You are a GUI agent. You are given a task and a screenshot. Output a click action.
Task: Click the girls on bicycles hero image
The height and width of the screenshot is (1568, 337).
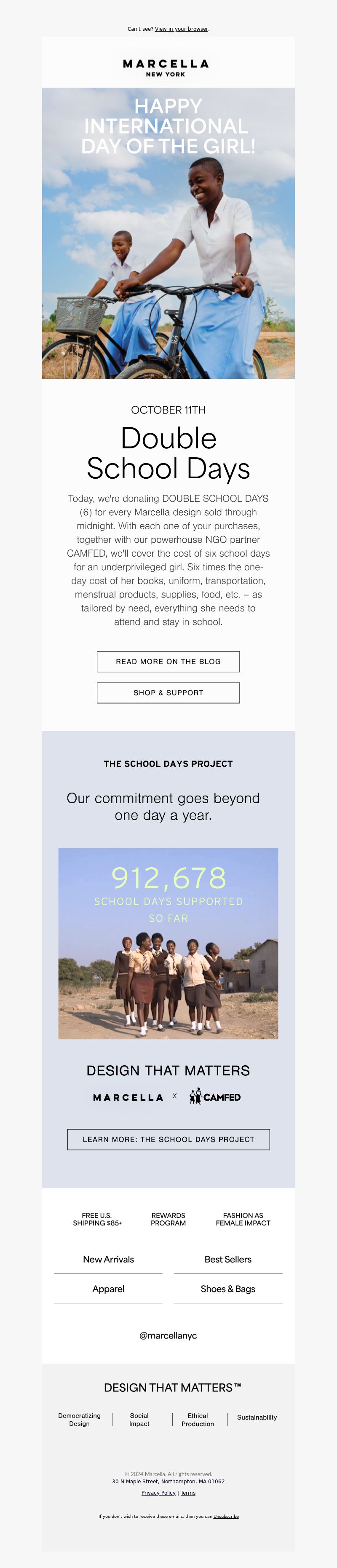coord(168,233)
